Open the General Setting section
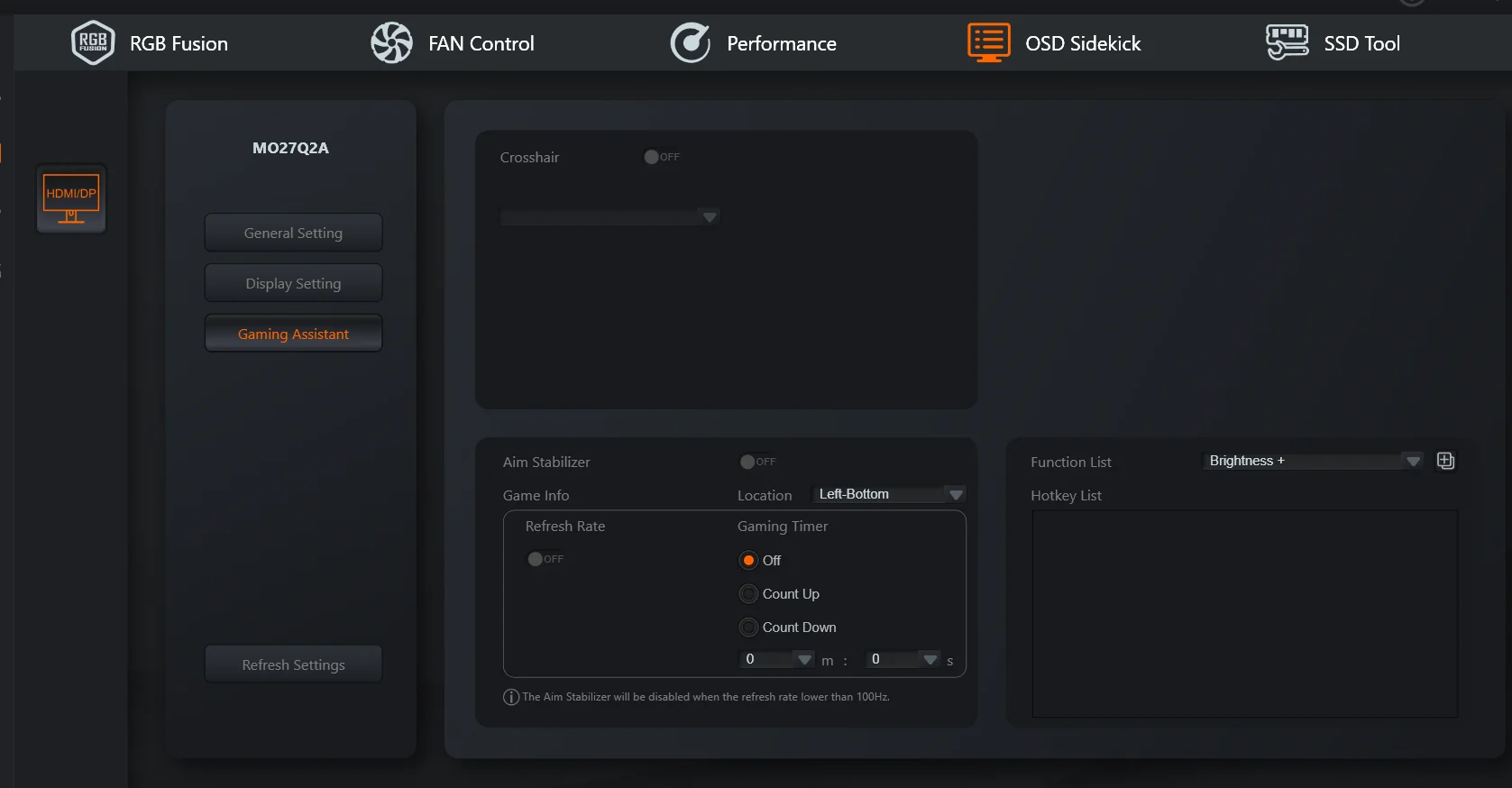The height and width of the screenshot is (788, 1512). (293, 233)
